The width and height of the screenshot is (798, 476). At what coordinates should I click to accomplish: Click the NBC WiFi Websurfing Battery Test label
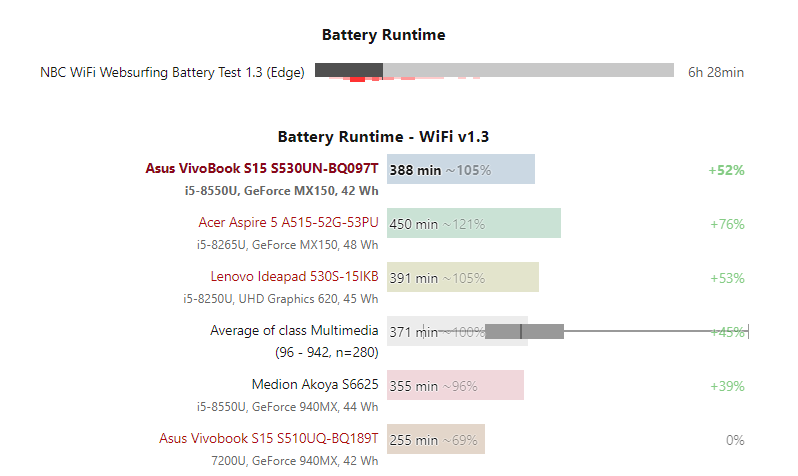pos(172,72)
